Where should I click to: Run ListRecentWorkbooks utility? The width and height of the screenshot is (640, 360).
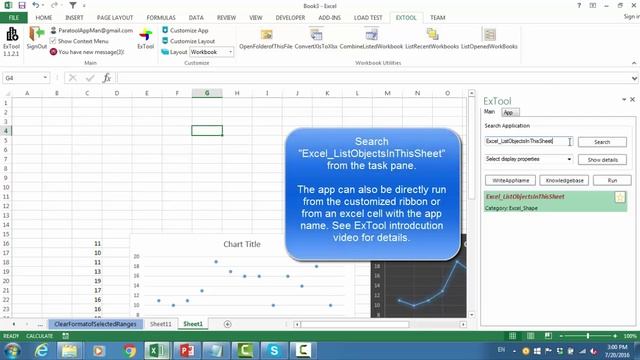(x=432, y=39)
